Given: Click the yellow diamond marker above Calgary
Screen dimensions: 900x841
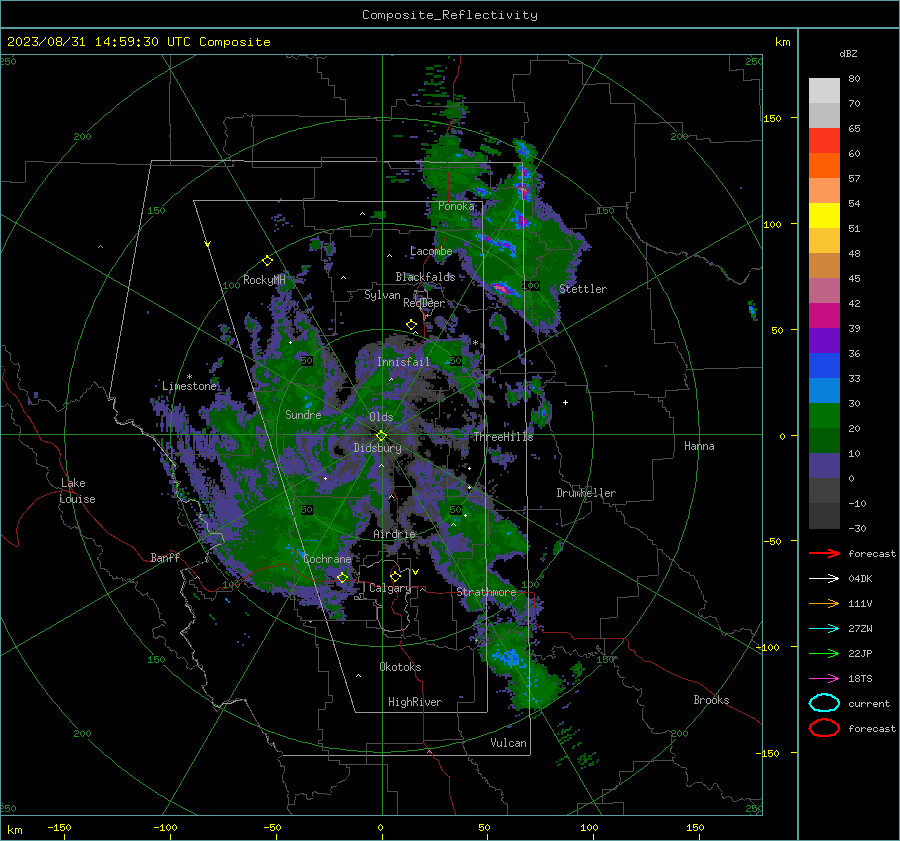Looking at the screenshot, I should (395, 576).
